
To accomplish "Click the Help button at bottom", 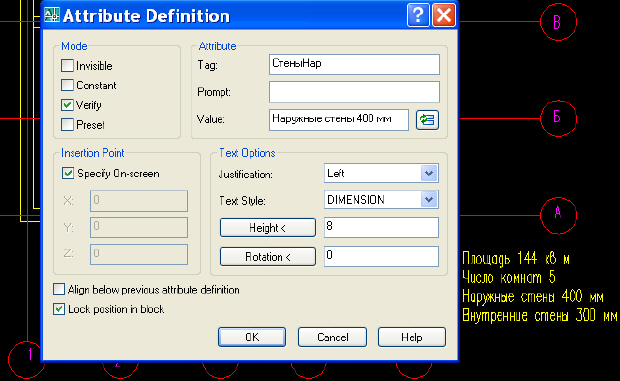I will [412, 337].
